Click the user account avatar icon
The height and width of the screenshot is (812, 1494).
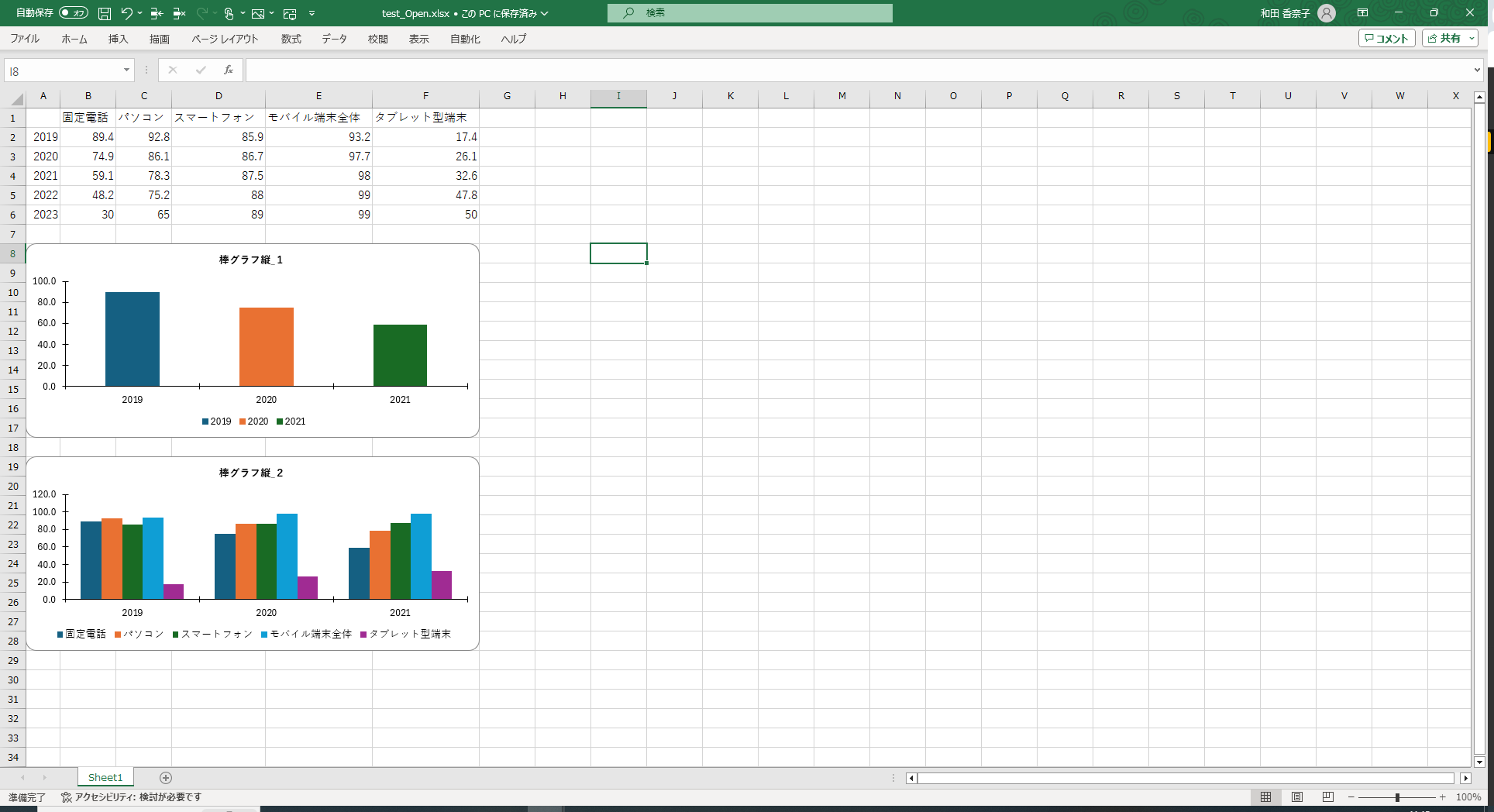click(x=1327, y=13)
